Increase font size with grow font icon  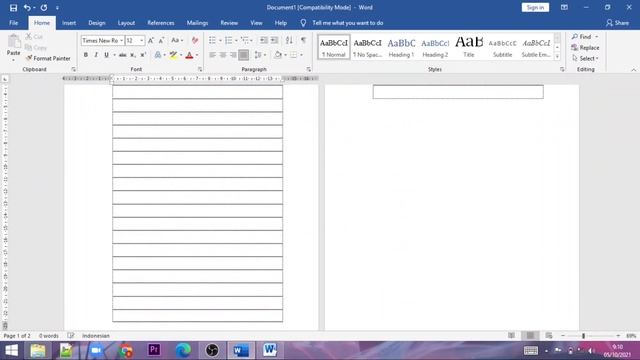point(151,40)
